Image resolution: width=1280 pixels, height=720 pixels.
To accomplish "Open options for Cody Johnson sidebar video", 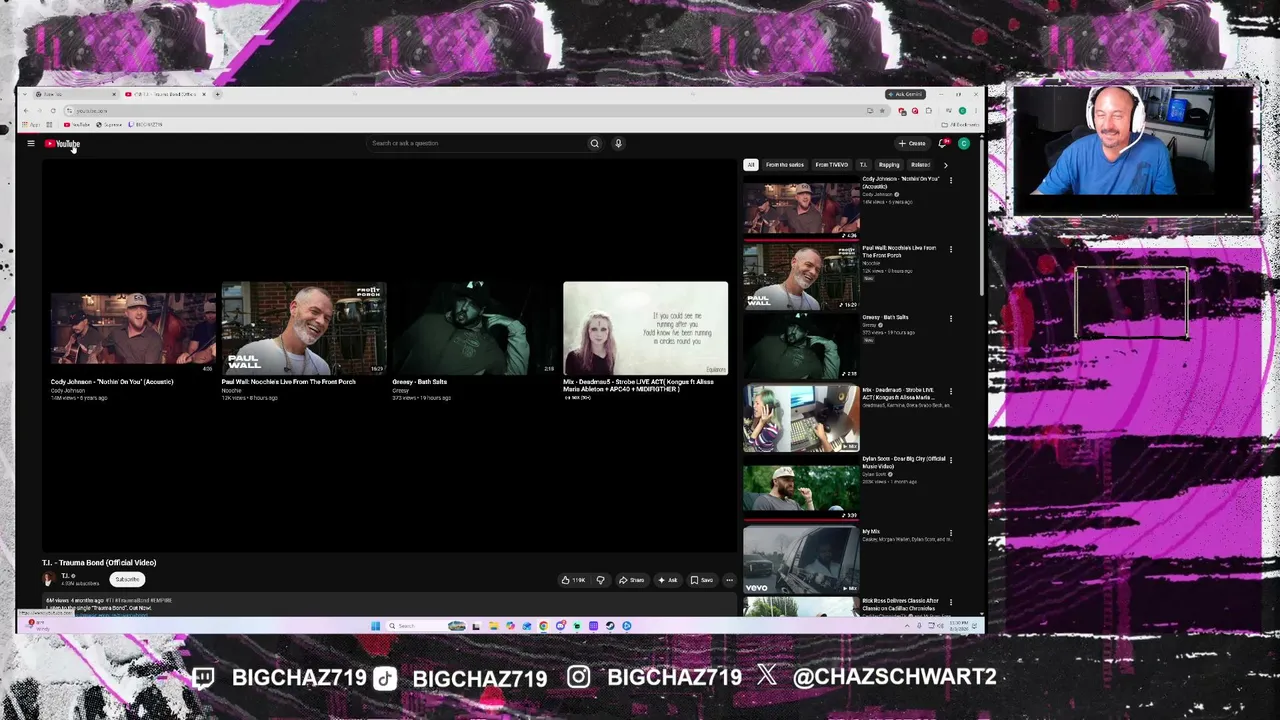I will pos(950,180).
